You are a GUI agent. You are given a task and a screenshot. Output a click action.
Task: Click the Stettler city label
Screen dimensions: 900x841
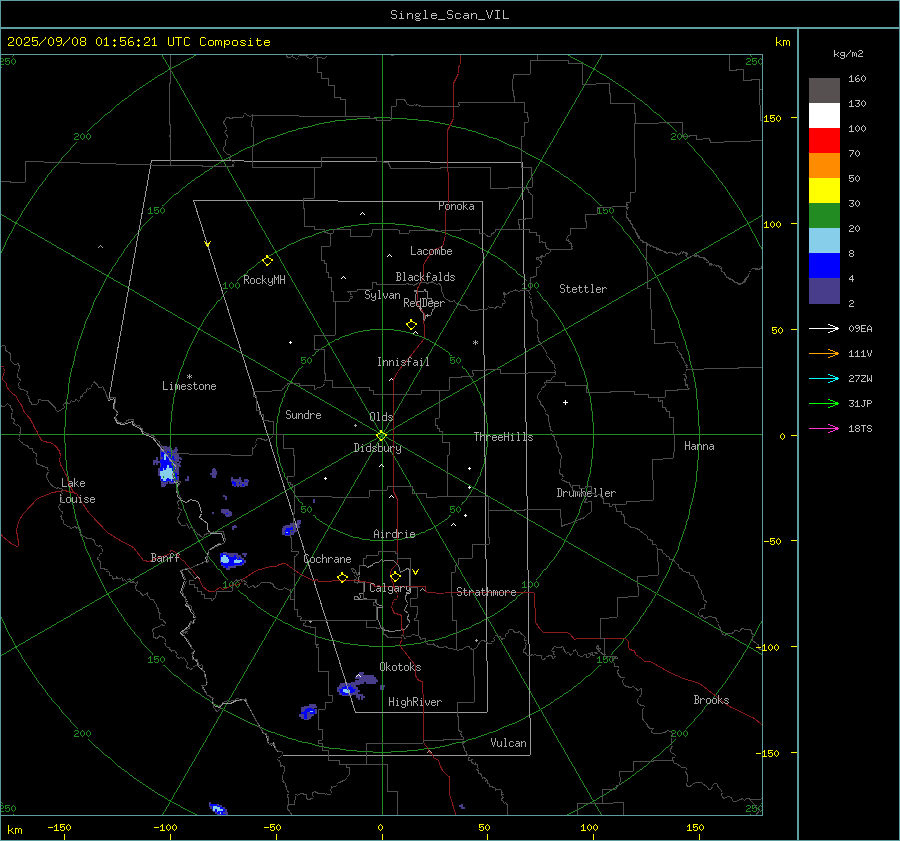(583, 289)
